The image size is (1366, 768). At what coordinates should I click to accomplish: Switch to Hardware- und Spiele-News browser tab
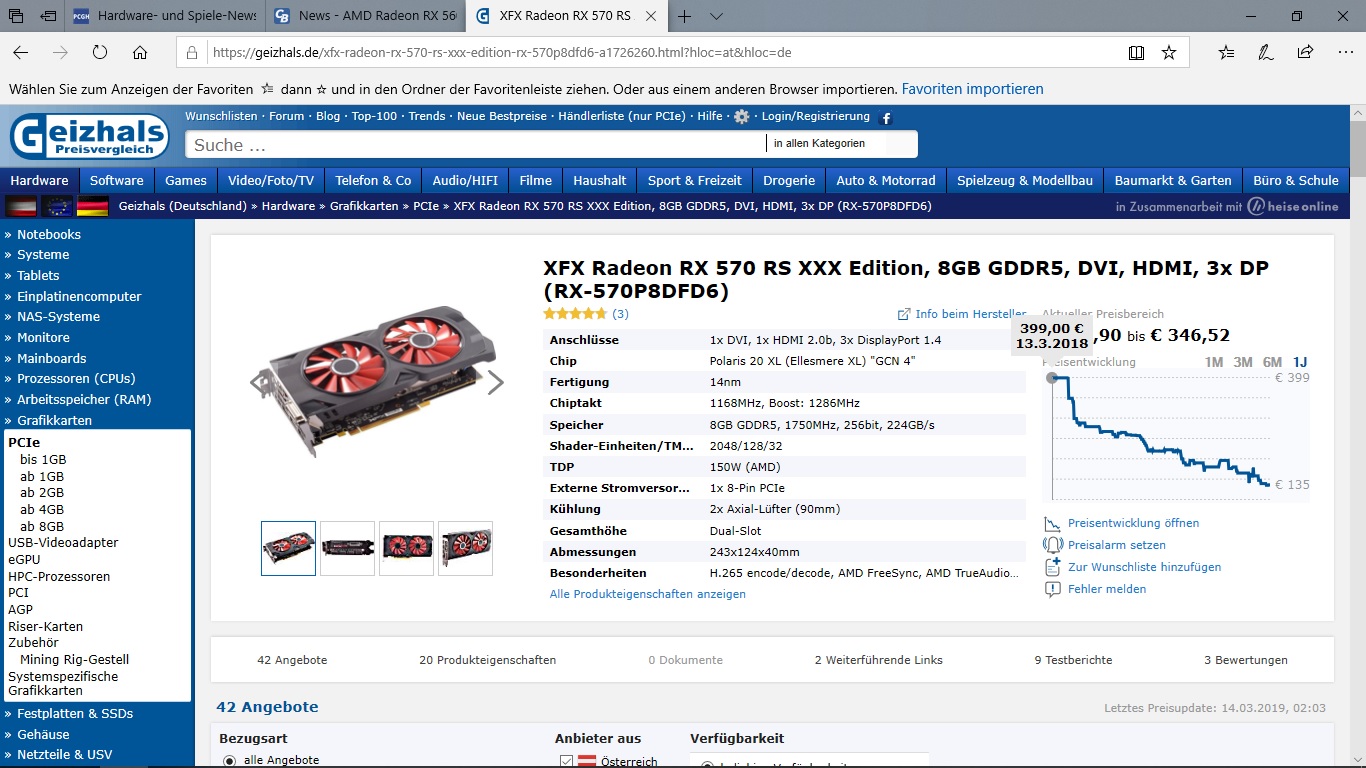tap(166, 16)
